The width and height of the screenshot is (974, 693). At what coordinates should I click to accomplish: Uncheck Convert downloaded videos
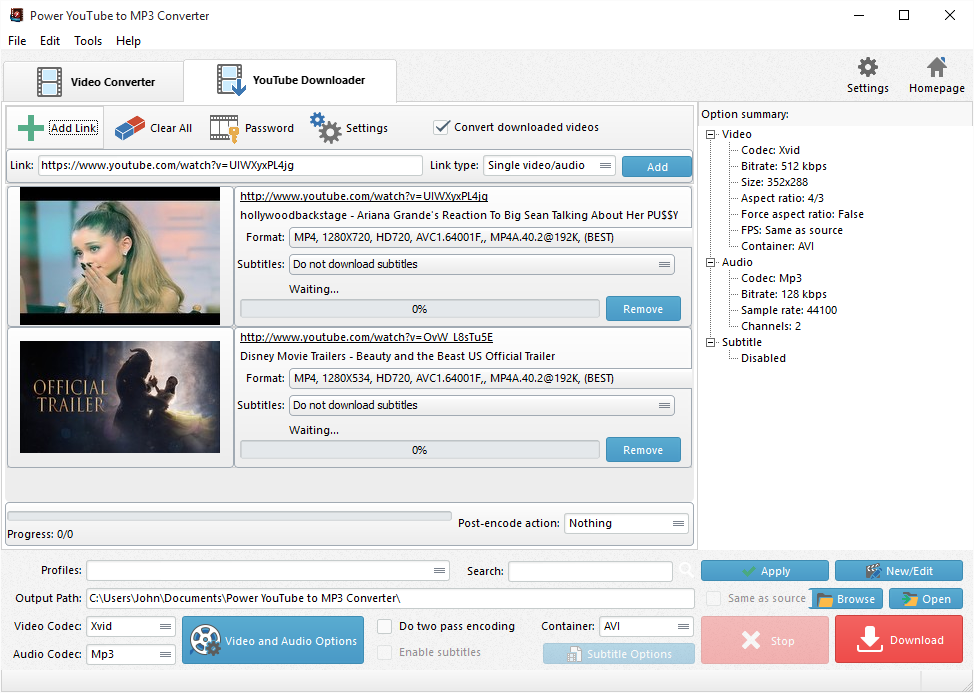pyautogui.click(x=441, y=127)
